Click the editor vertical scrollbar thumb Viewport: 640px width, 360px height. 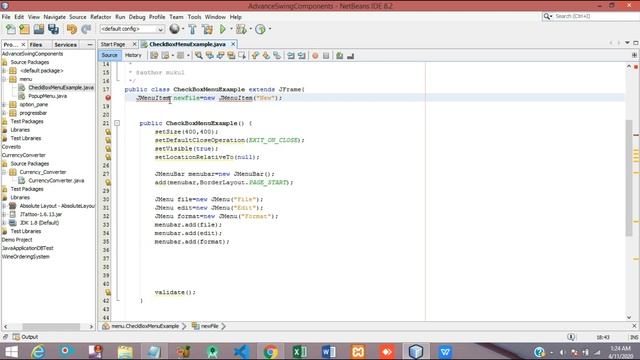point(629,178)
